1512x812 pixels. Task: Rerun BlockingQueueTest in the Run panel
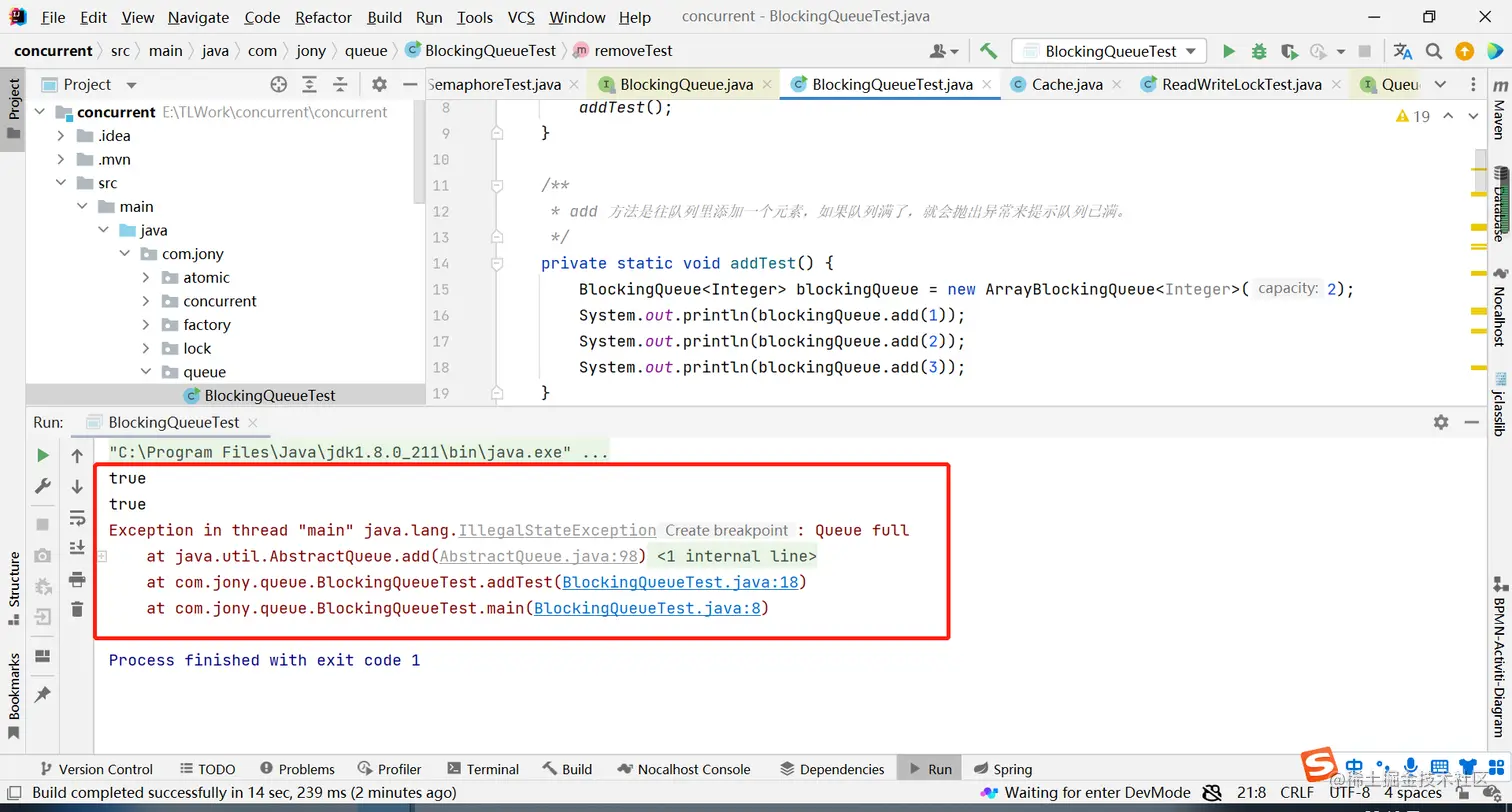tap(42, 456)
